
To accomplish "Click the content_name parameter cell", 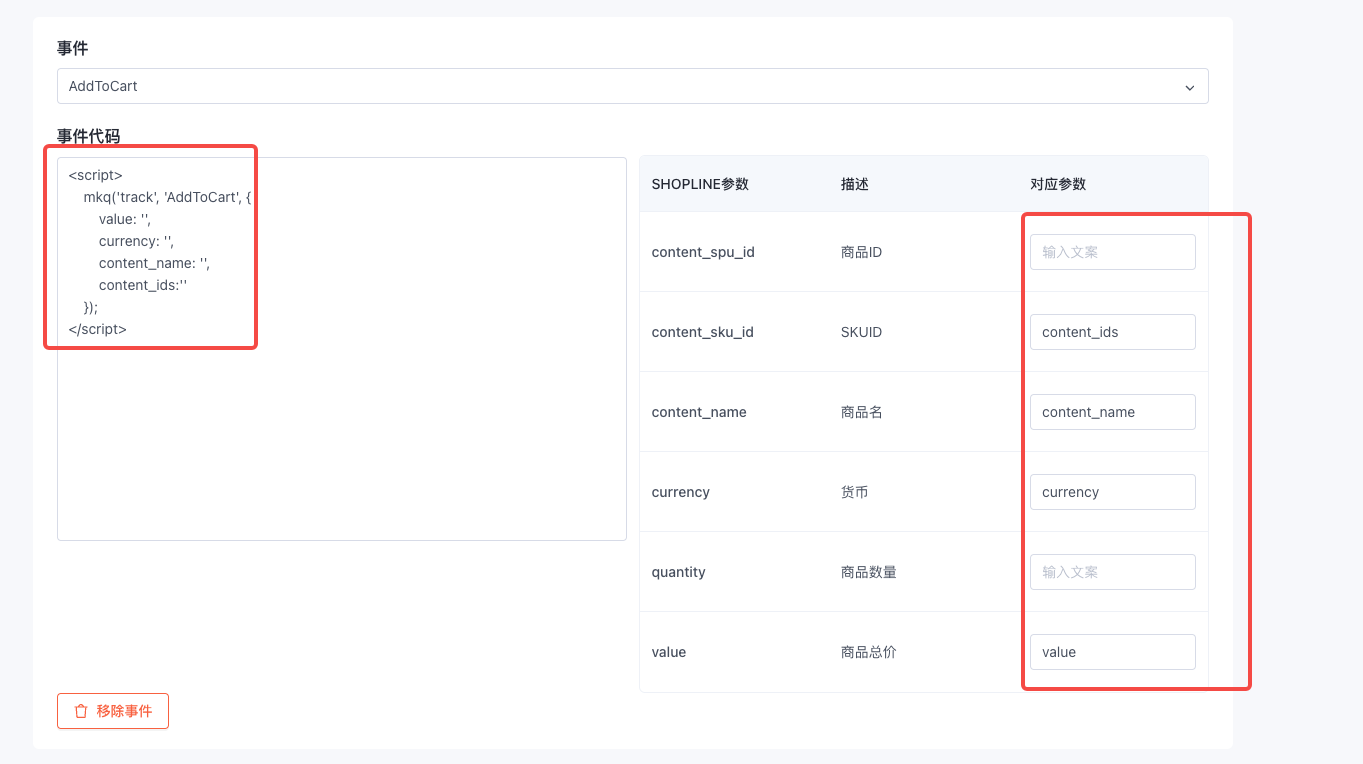I will click(x=699, y=412).
